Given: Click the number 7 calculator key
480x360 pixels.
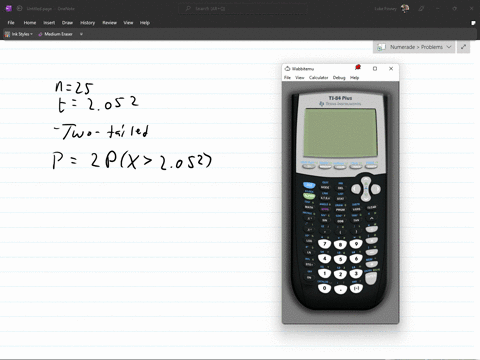Looking at the screenshot, I should pyautogui.click(x=324, y=244).
